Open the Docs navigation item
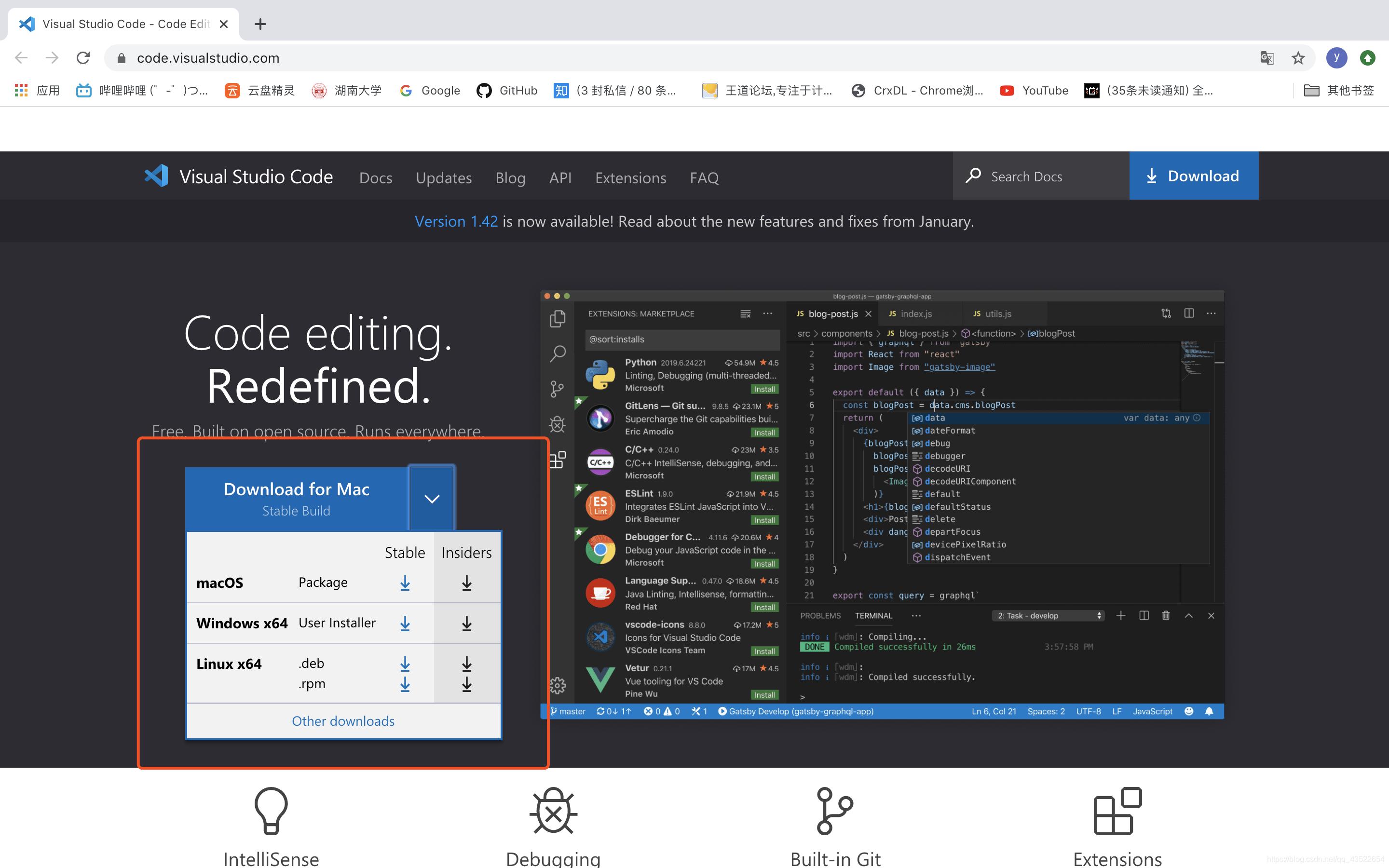 click(x=375, y=178)
